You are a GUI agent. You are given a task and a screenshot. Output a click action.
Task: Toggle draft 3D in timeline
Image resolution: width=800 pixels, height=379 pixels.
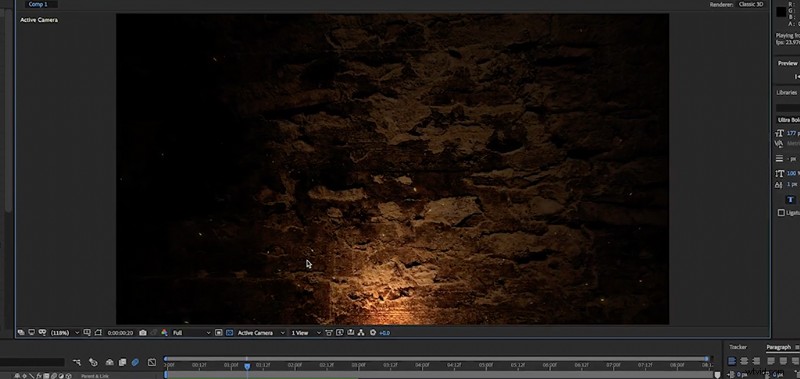pos(93,362)
